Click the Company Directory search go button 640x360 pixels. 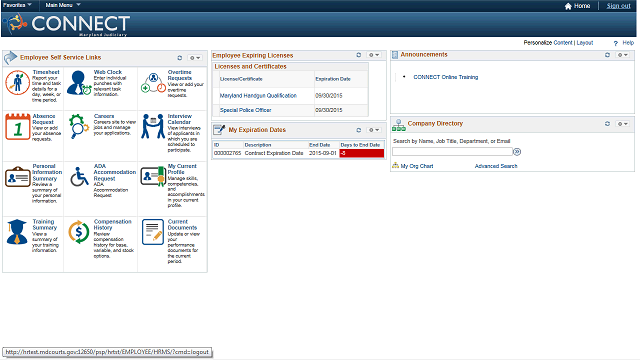[x=517, y=152]
